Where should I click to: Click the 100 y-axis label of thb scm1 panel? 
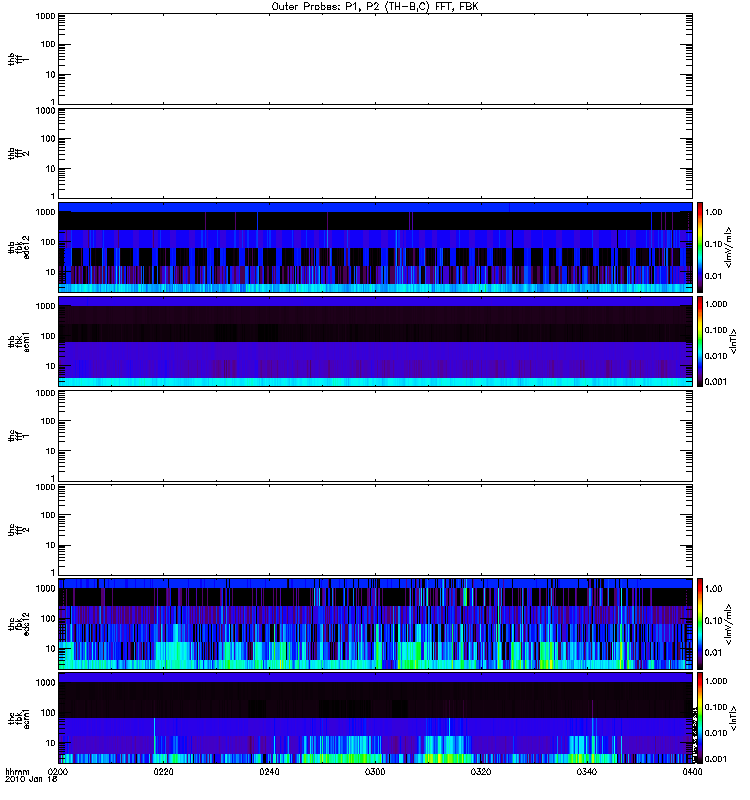coord(48,336)
